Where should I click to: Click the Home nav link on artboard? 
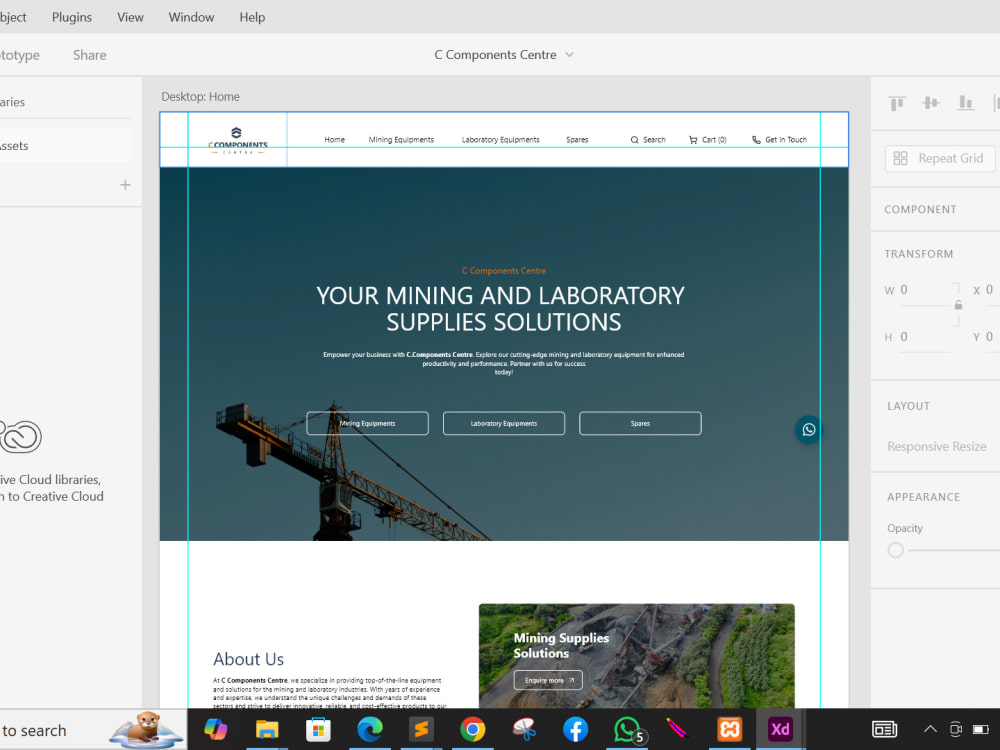(334, 140)
